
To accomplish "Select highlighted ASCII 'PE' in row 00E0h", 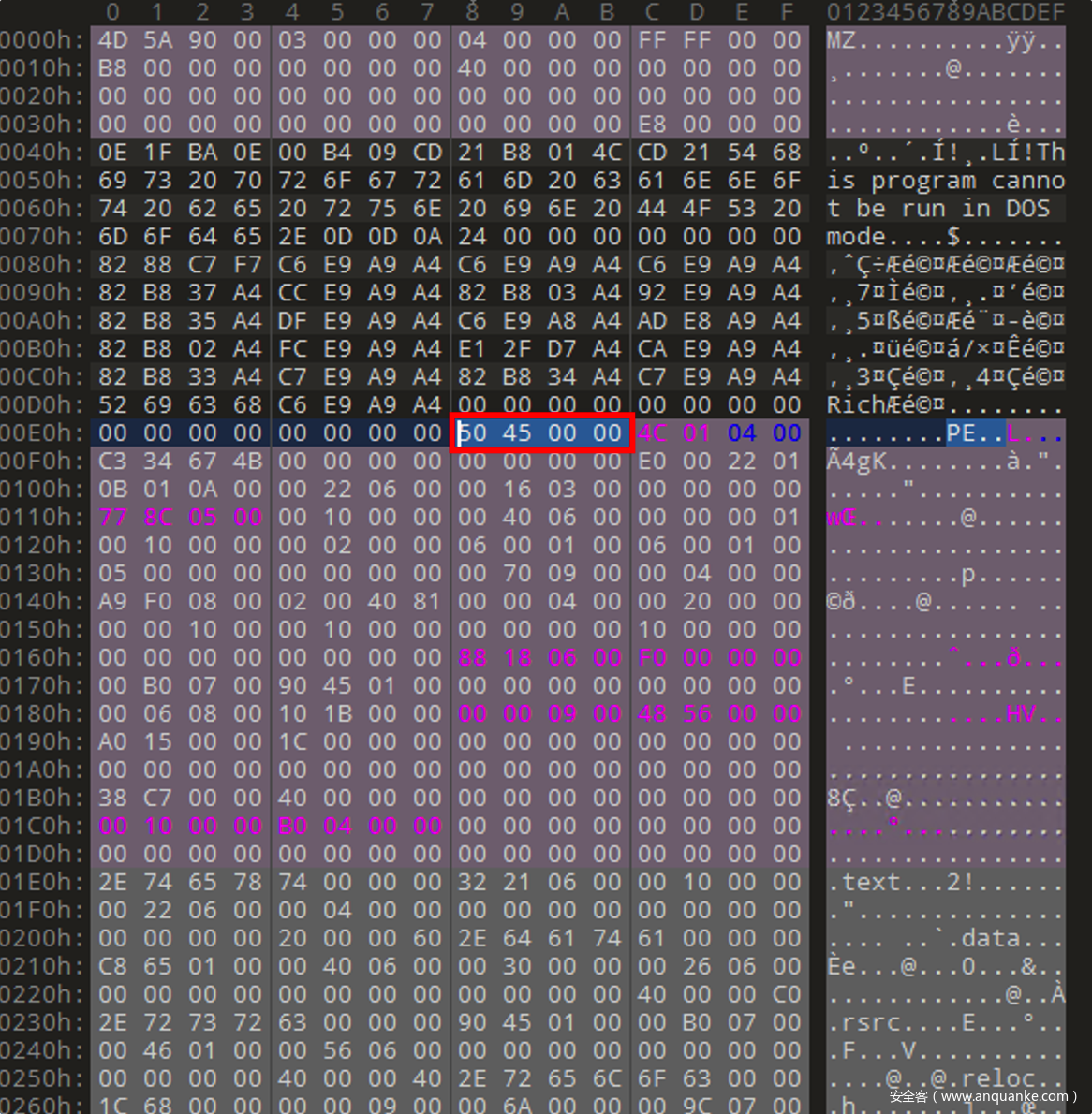I will (961, 433).
